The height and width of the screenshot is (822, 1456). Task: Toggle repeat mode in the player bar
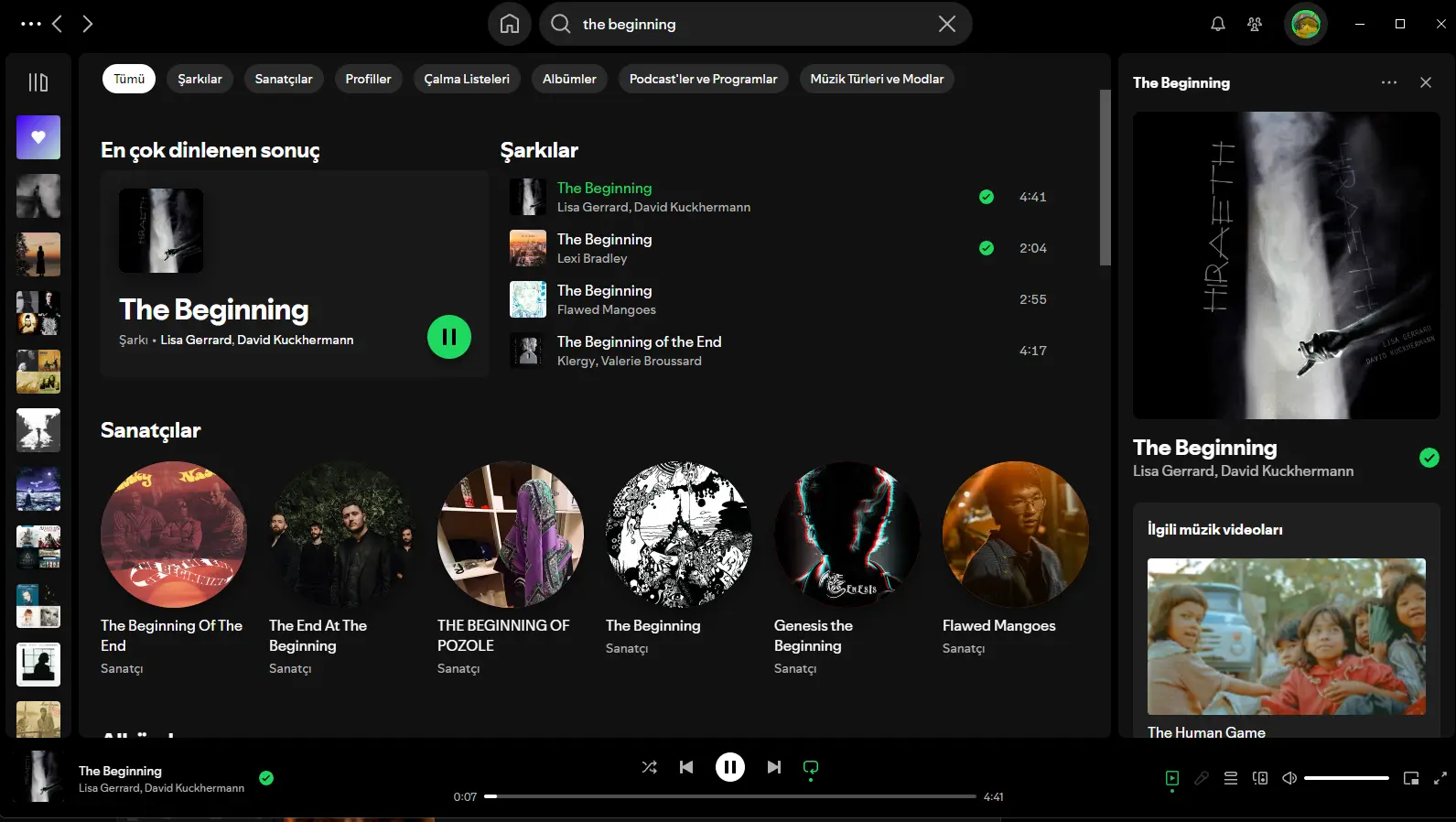(x=811, y=768)
